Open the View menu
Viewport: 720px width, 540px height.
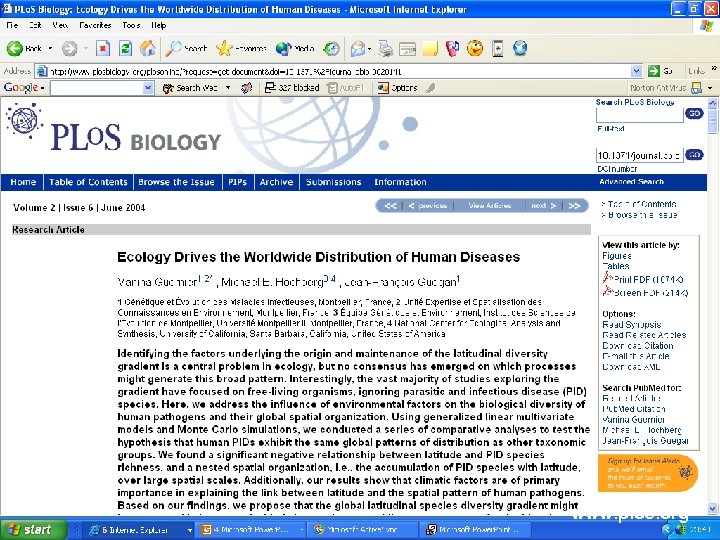tap(60, 25)
